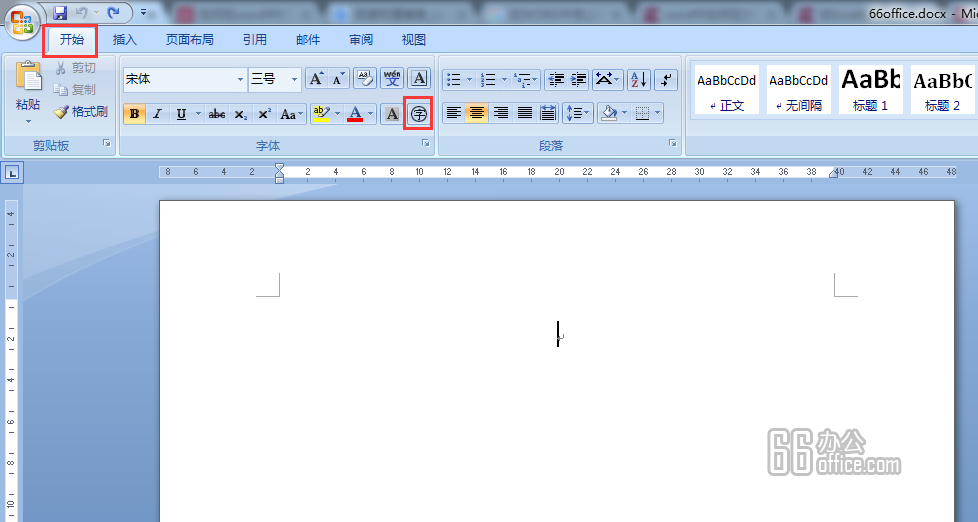Apply the 标题 1 style
978x522 pixels.
pos(871,90)
